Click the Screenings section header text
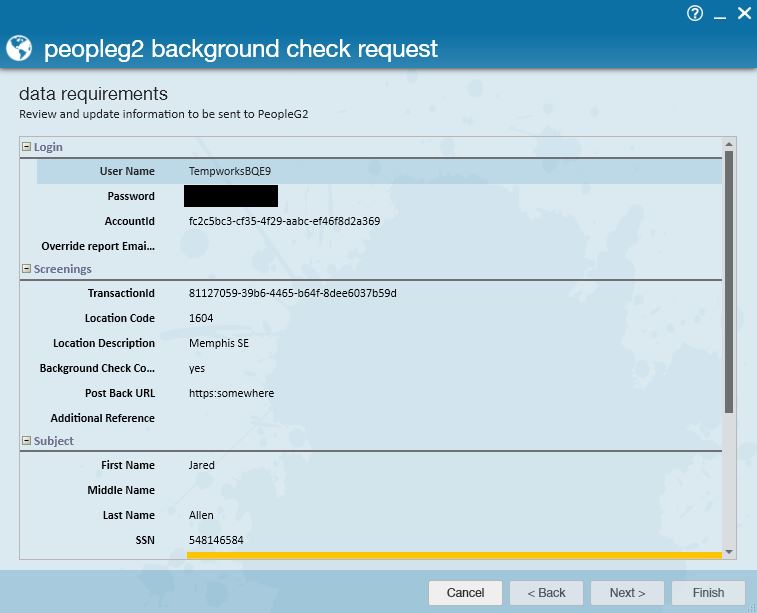The width and height of the screenshot is (757, 613). tap(62, 269)
